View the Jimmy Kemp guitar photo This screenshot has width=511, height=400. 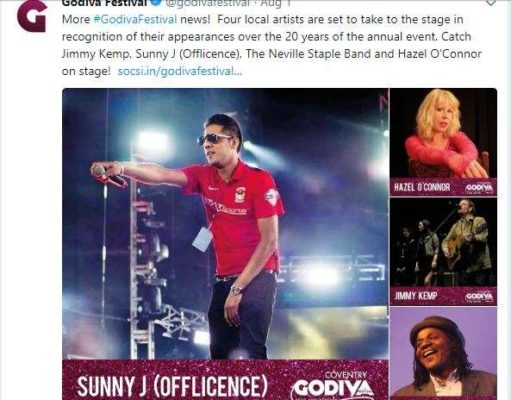pos(443,242)
